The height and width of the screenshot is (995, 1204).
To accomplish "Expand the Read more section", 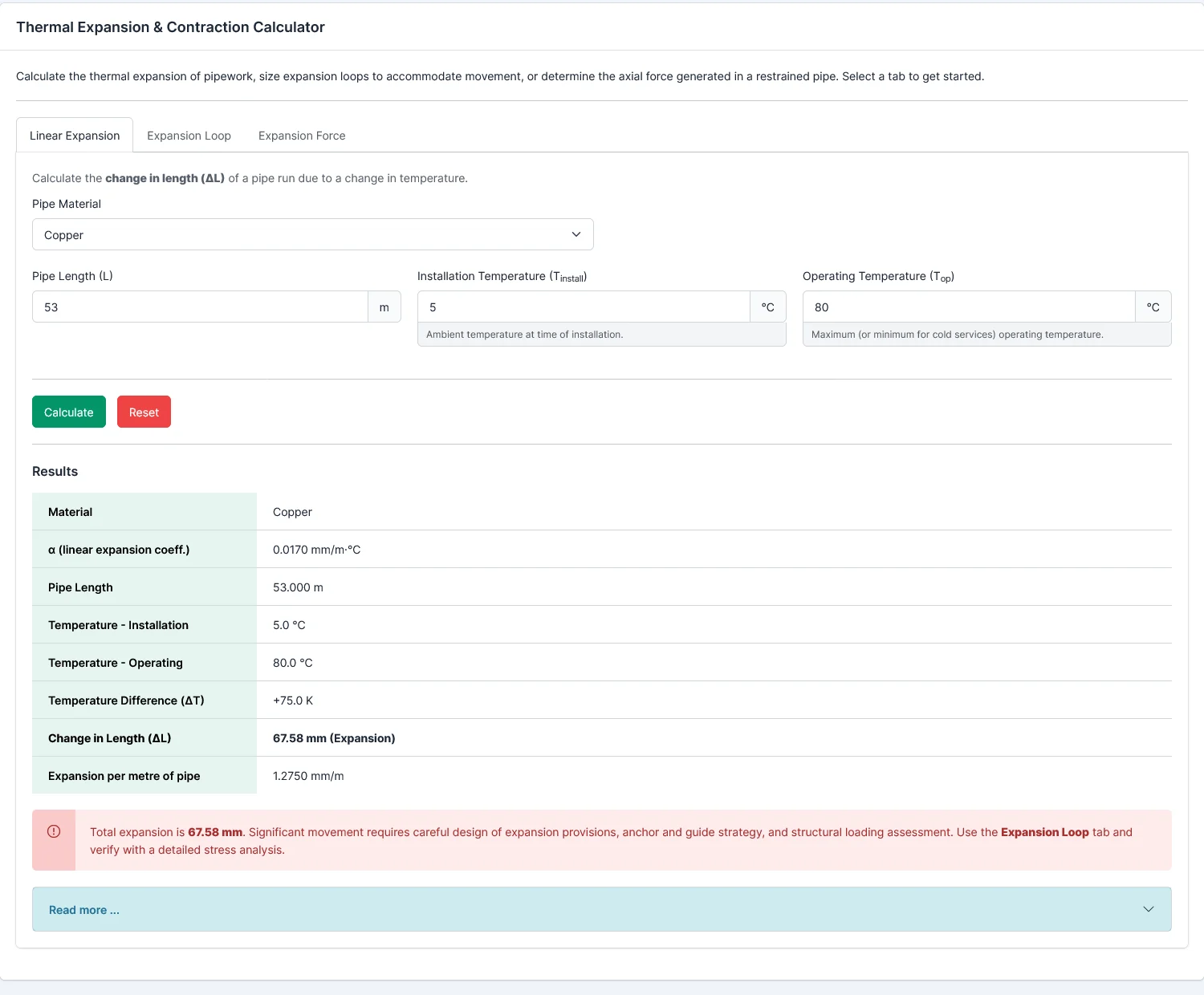I will pyautogui.click(x=602, y=909).
